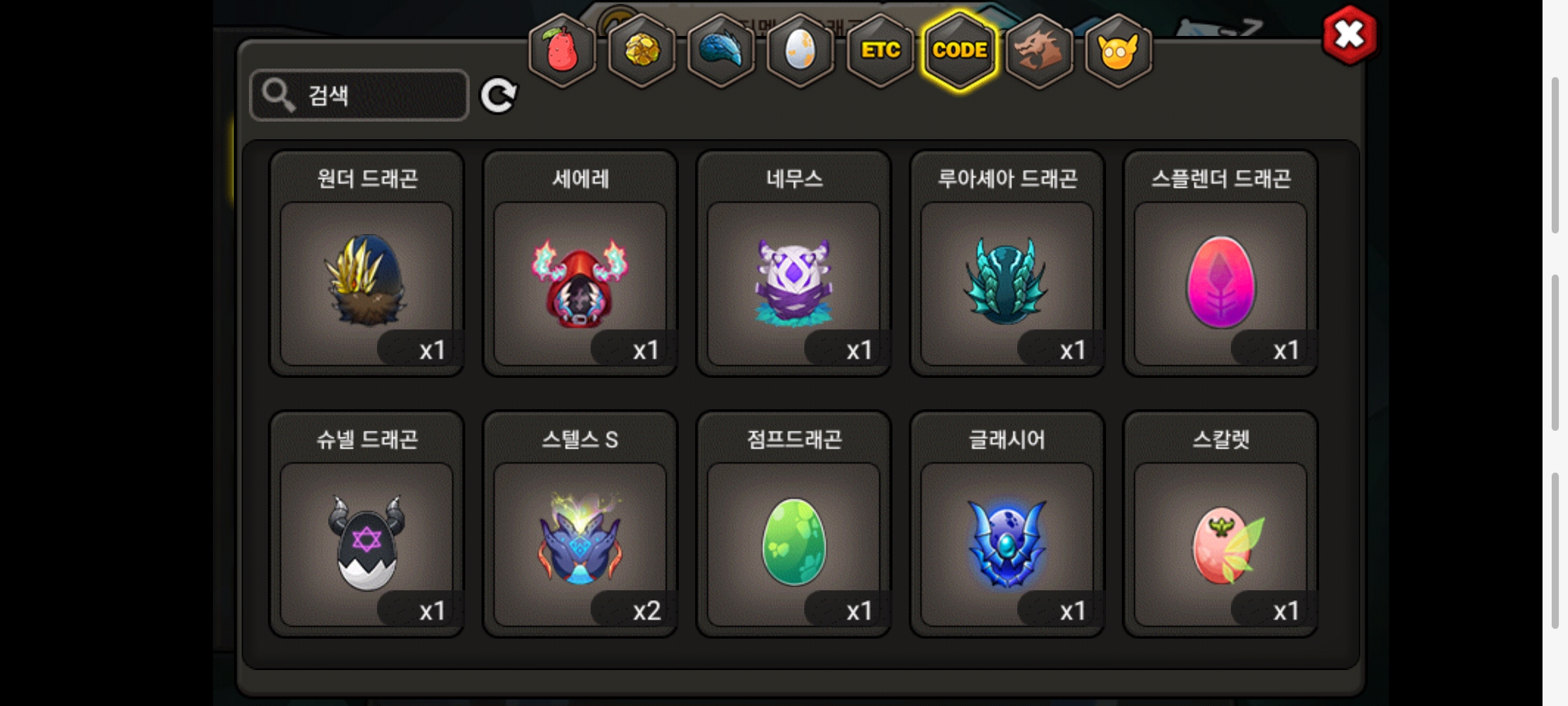Image resolution: width=1568 pixels, height=706 pixels.
Task: Switch to the blue dragon scale tab
Action: (721, 50)
